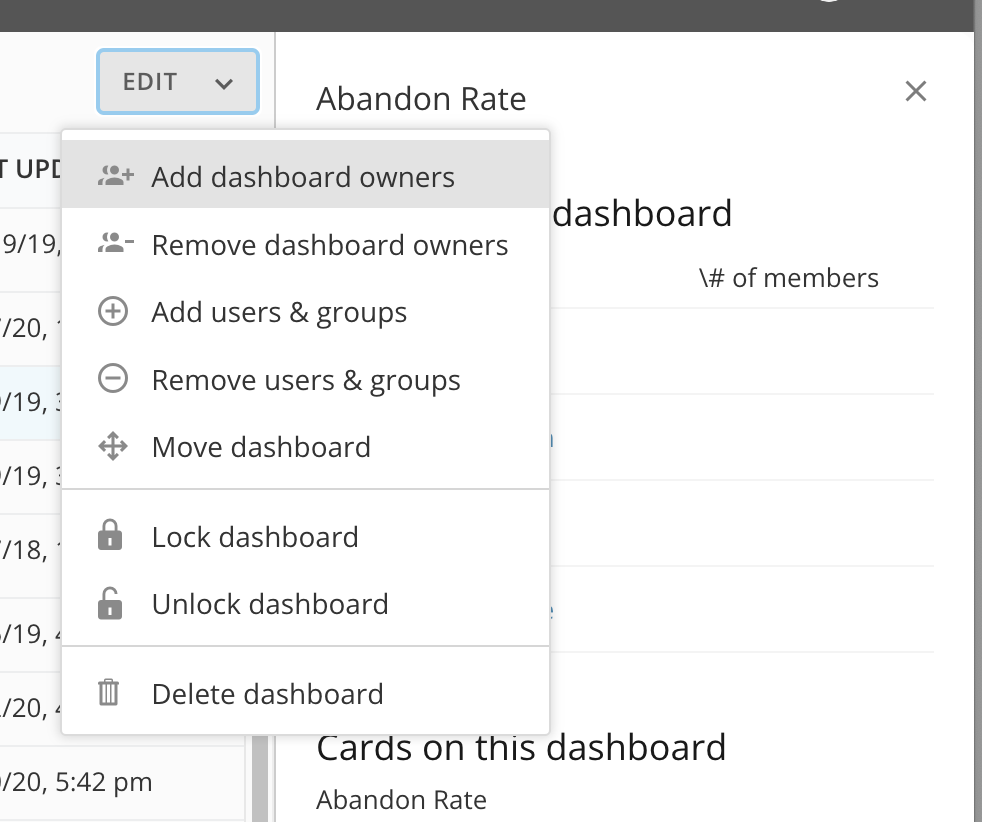Select Move dashboard entry

coord(306,447)
